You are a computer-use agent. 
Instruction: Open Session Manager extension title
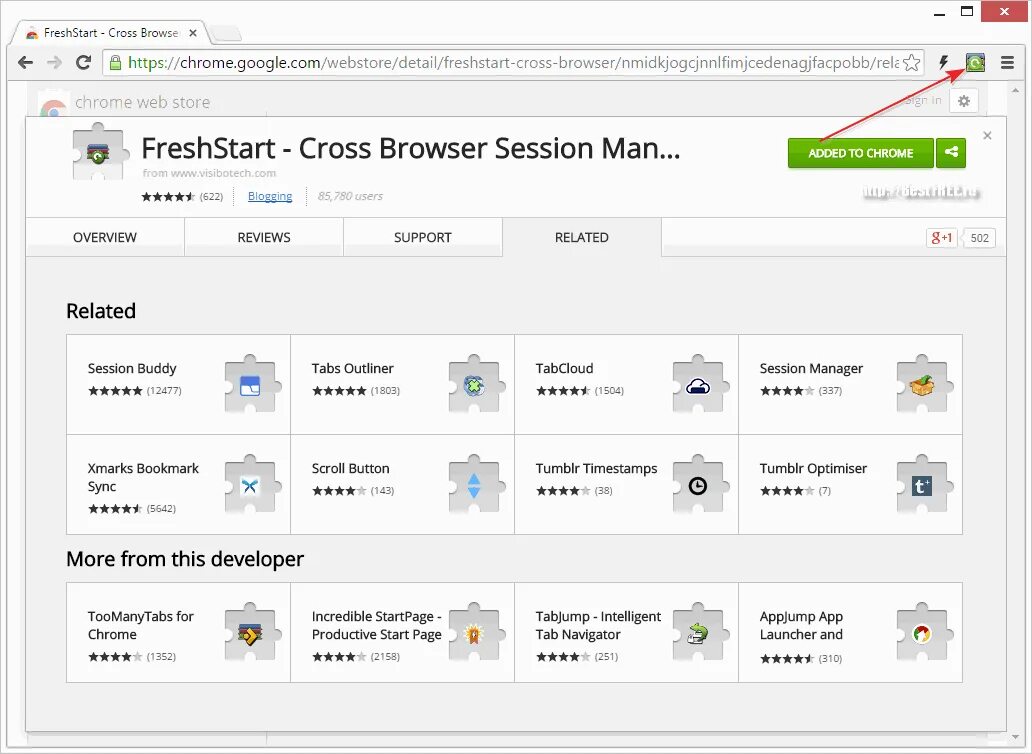pyautogui.click(x=811, y=368)
